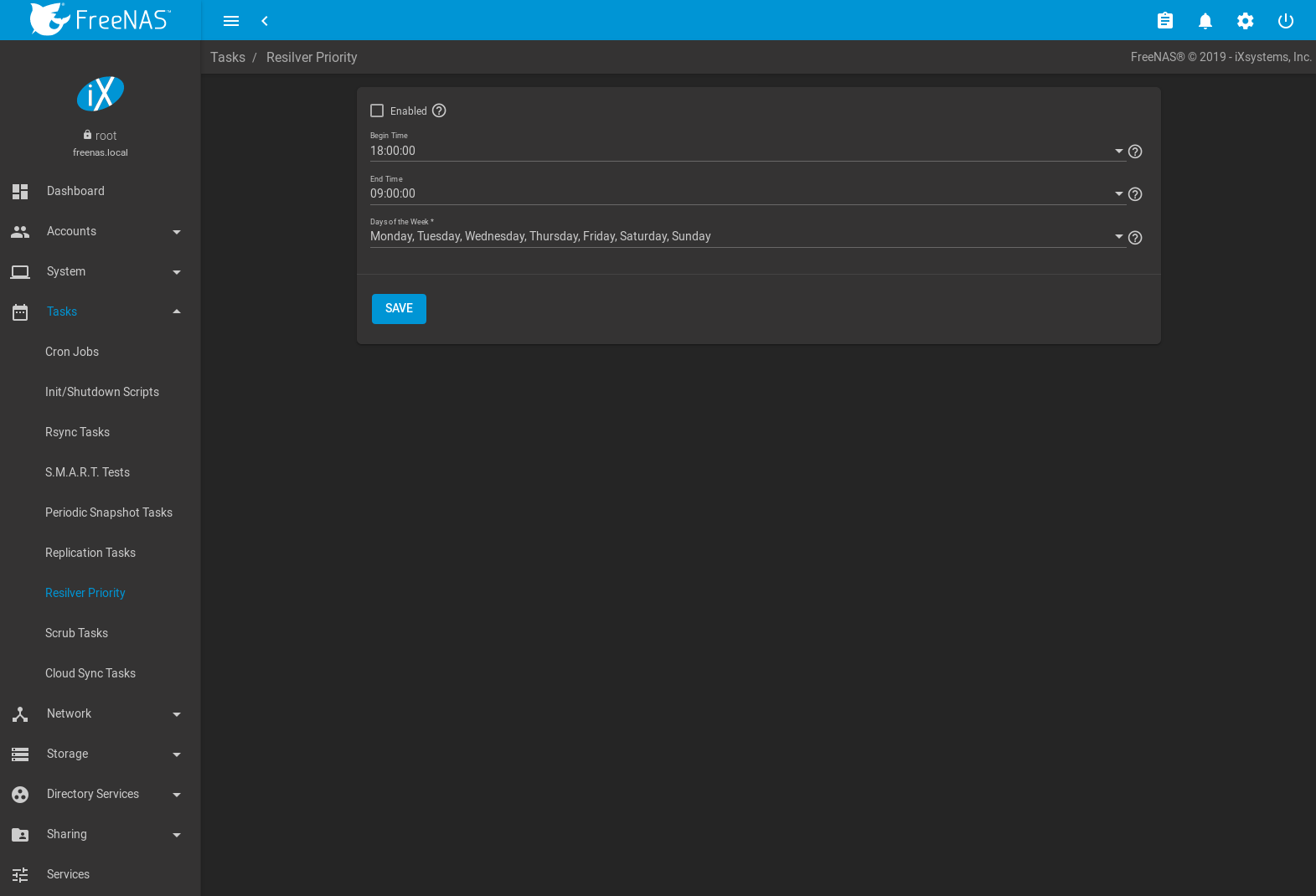The width and height of the screenshot is (1316, 896).
Task: Enable the resilver priority checkbox
Action: (377, 111)
